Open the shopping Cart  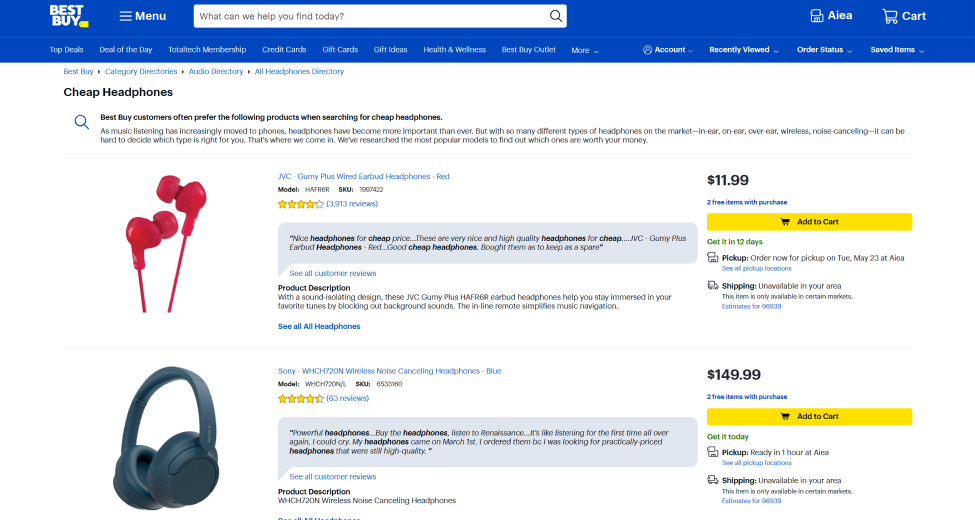click(x=904, y=16)
